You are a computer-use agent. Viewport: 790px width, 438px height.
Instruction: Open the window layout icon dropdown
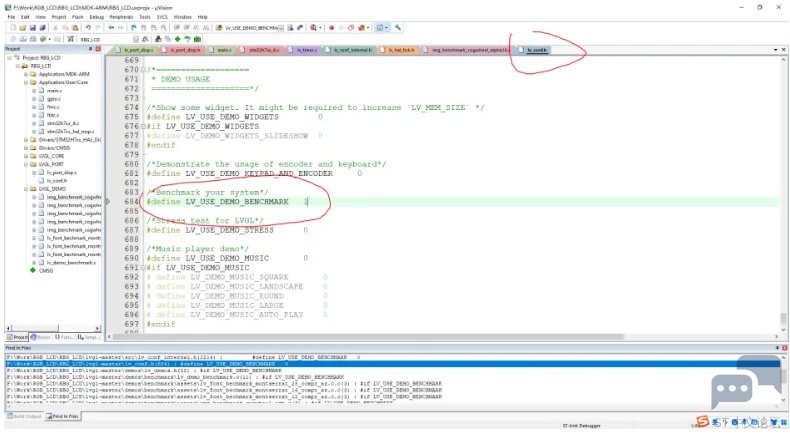386,28
